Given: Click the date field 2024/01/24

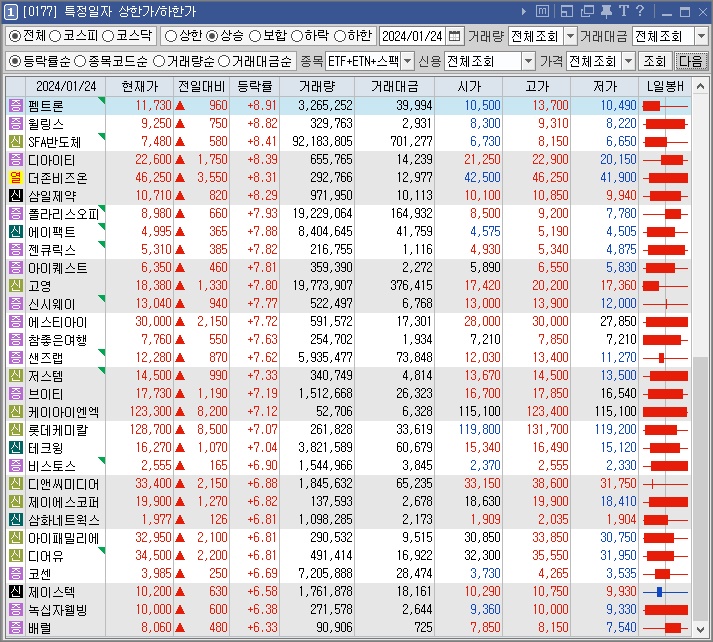Looking at the screenshot, I should (x=412, y=36).
